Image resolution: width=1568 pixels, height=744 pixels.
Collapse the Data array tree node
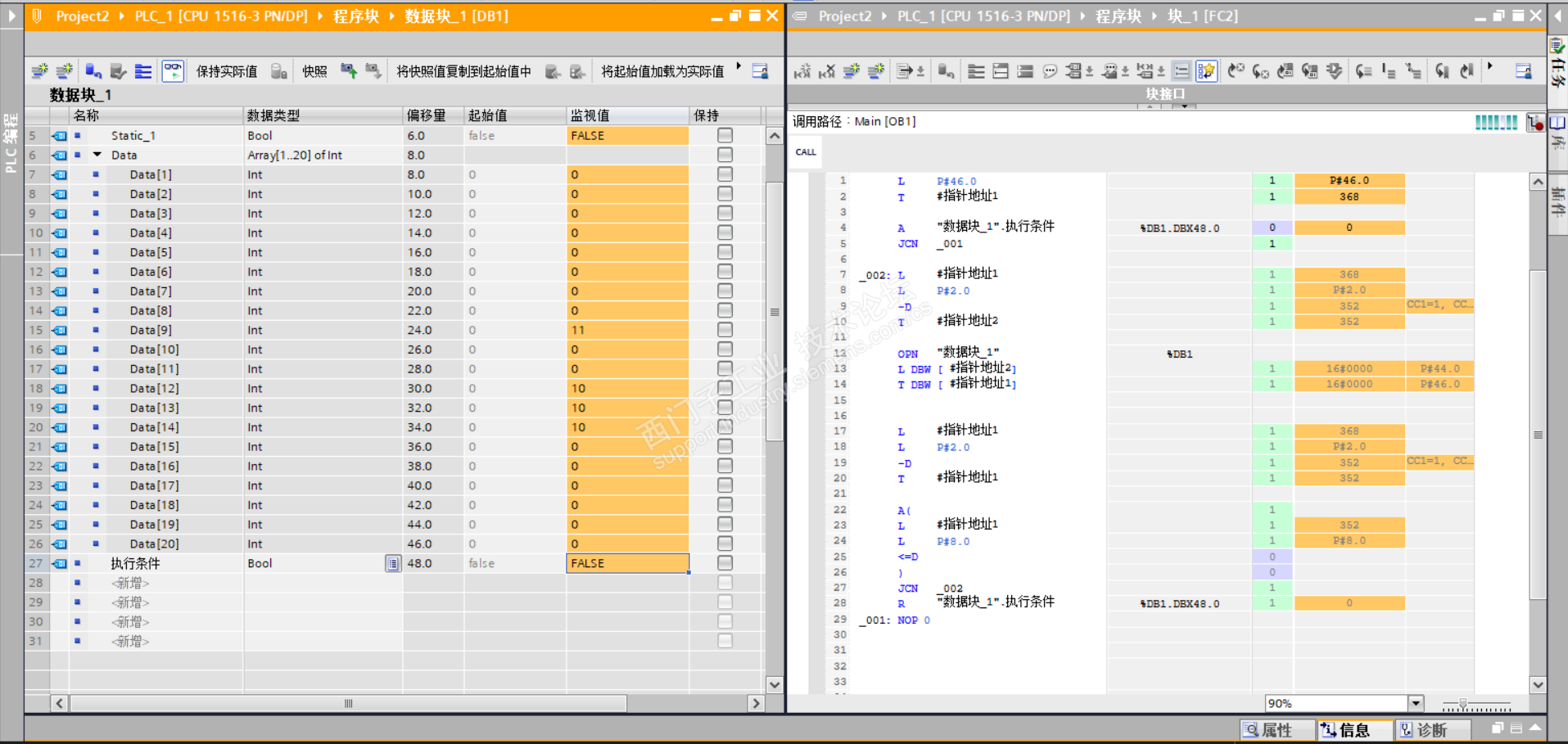(x=97, y=155)
